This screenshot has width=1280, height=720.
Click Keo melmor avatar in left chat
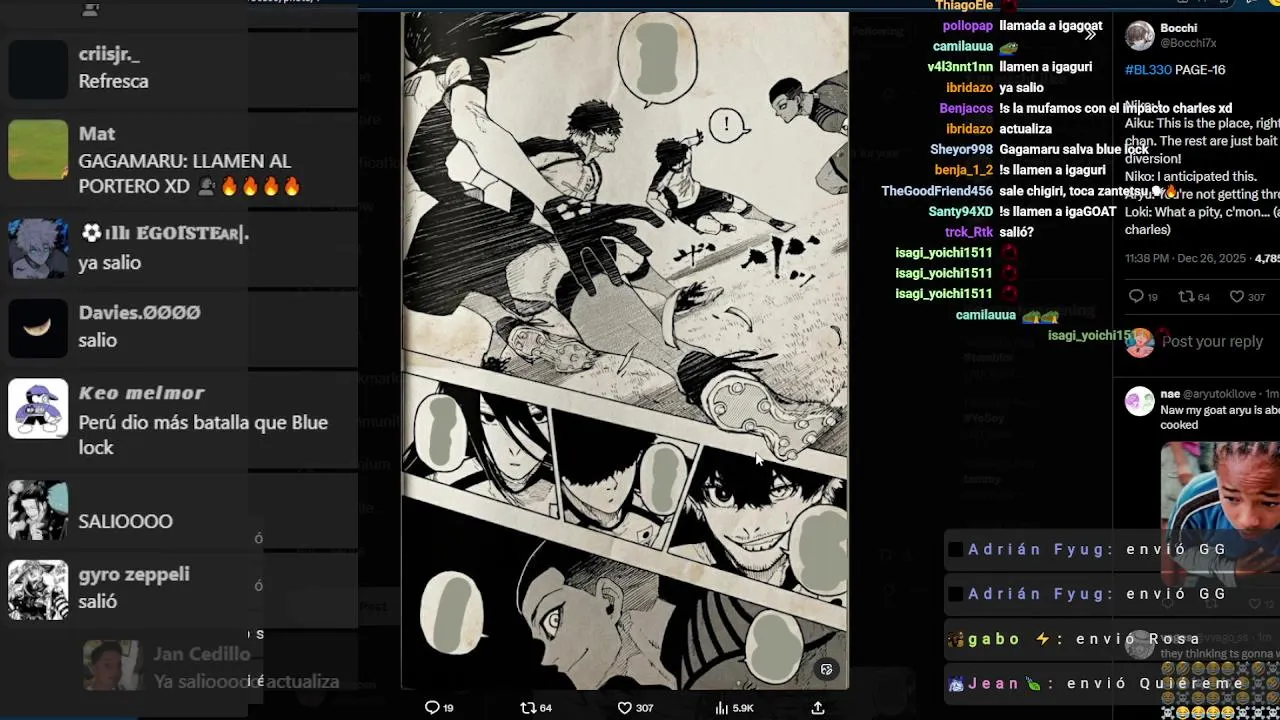pos(38,408)
